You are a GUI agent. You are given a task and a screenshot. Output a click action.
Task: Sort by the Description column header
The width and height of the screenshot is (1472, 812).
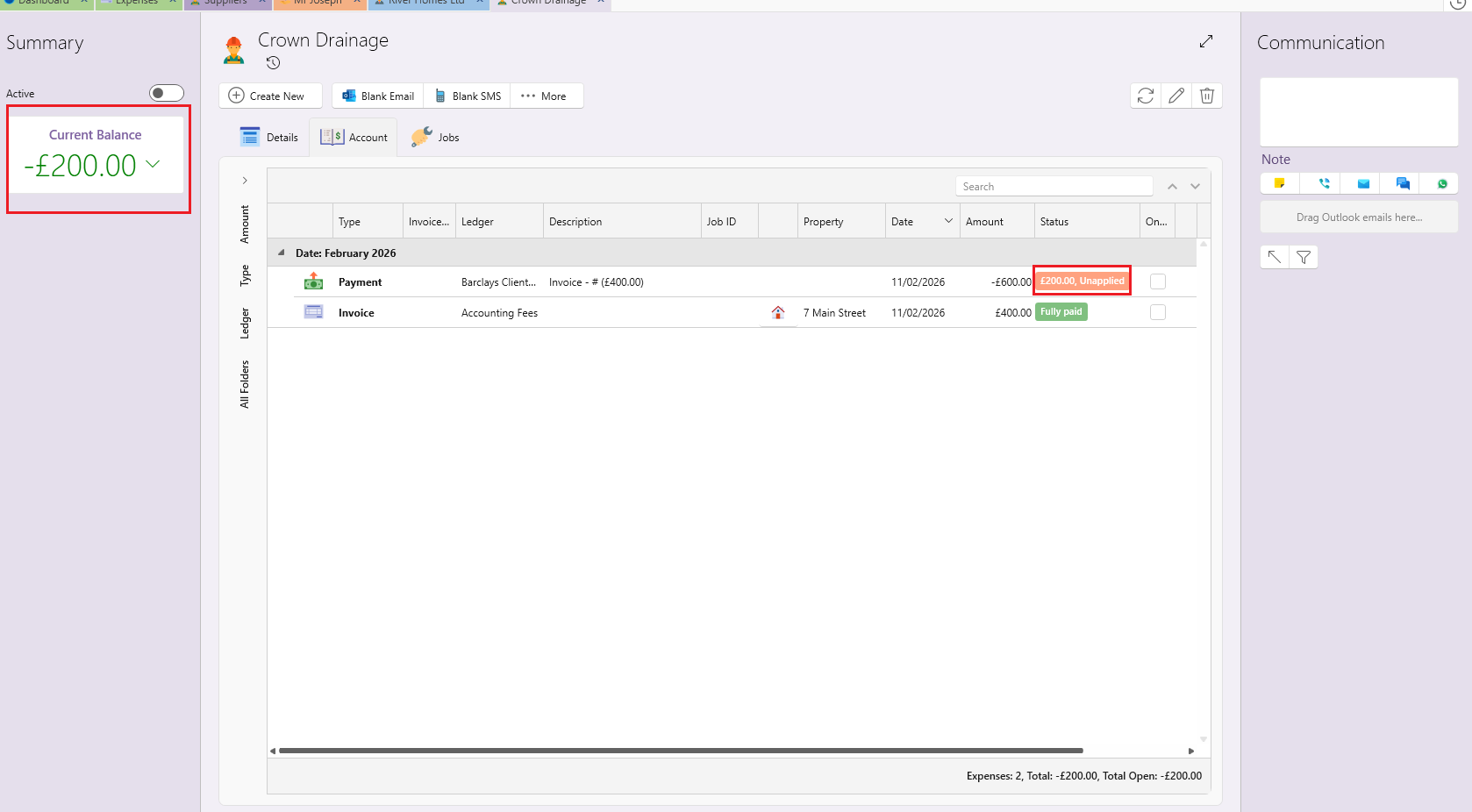point(623,222)
